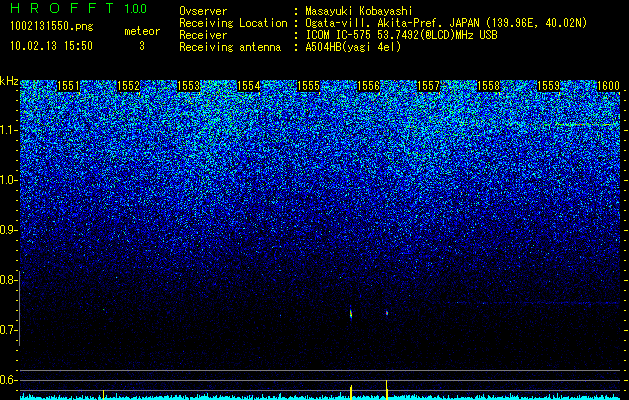This screenshot has height=400, width=629.
Task: Click the 1.1 kHz axis value
Action: click(9, 130)
